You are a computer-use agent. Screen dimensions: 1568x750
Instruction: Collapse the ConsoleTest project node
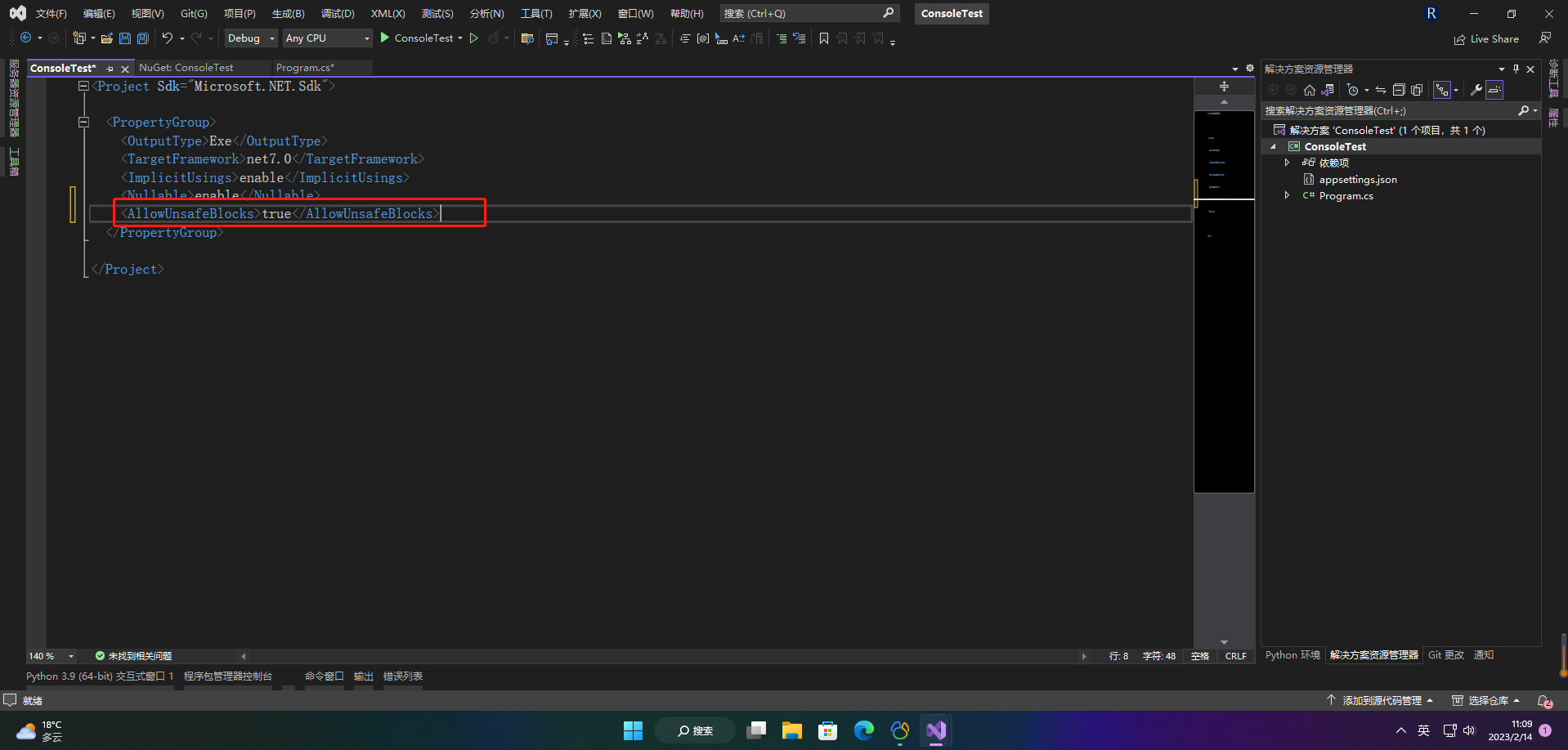coord(1273,147)
